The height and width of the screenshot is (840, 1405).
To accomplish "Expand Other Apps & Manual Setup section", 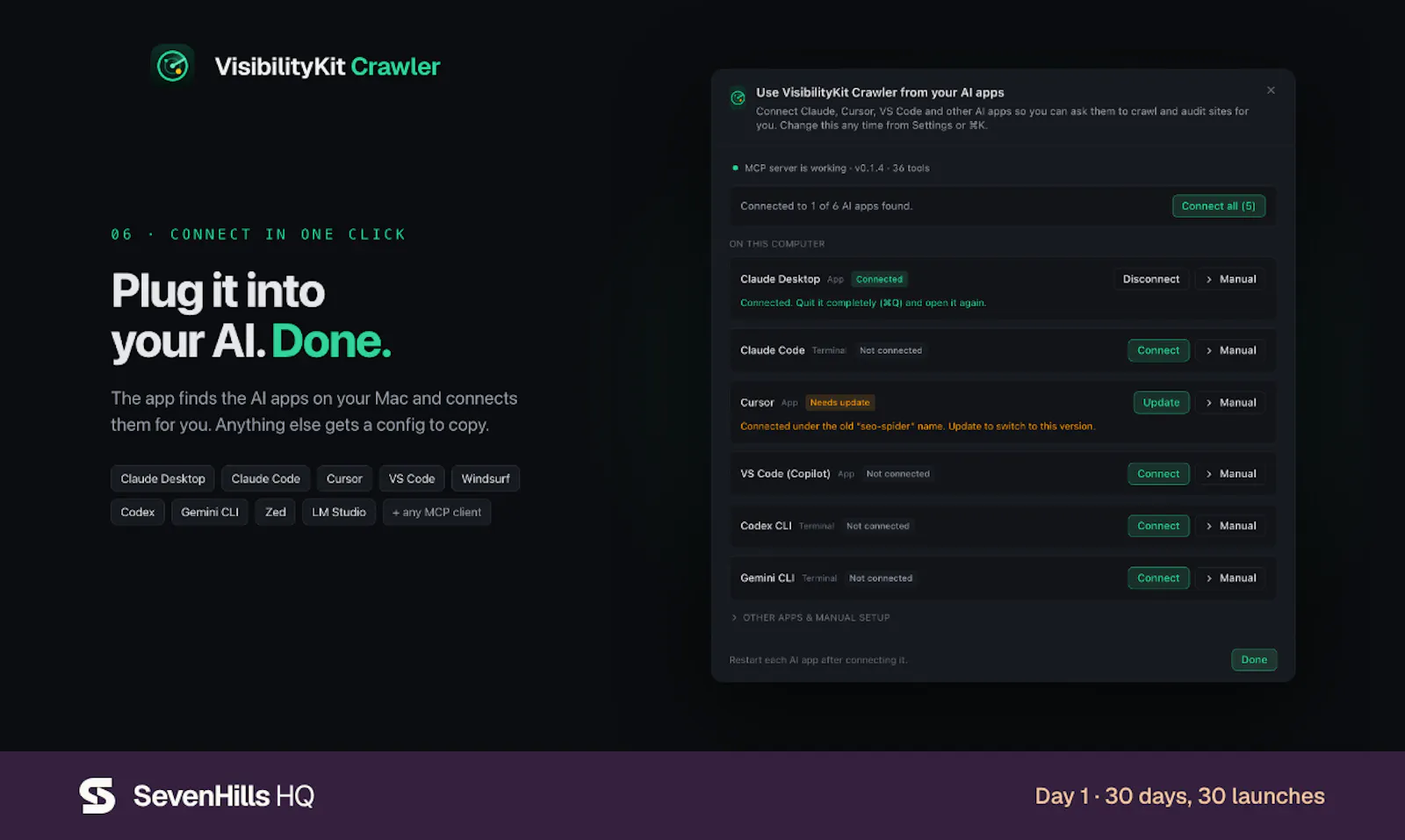I will (x=811, y=618).
